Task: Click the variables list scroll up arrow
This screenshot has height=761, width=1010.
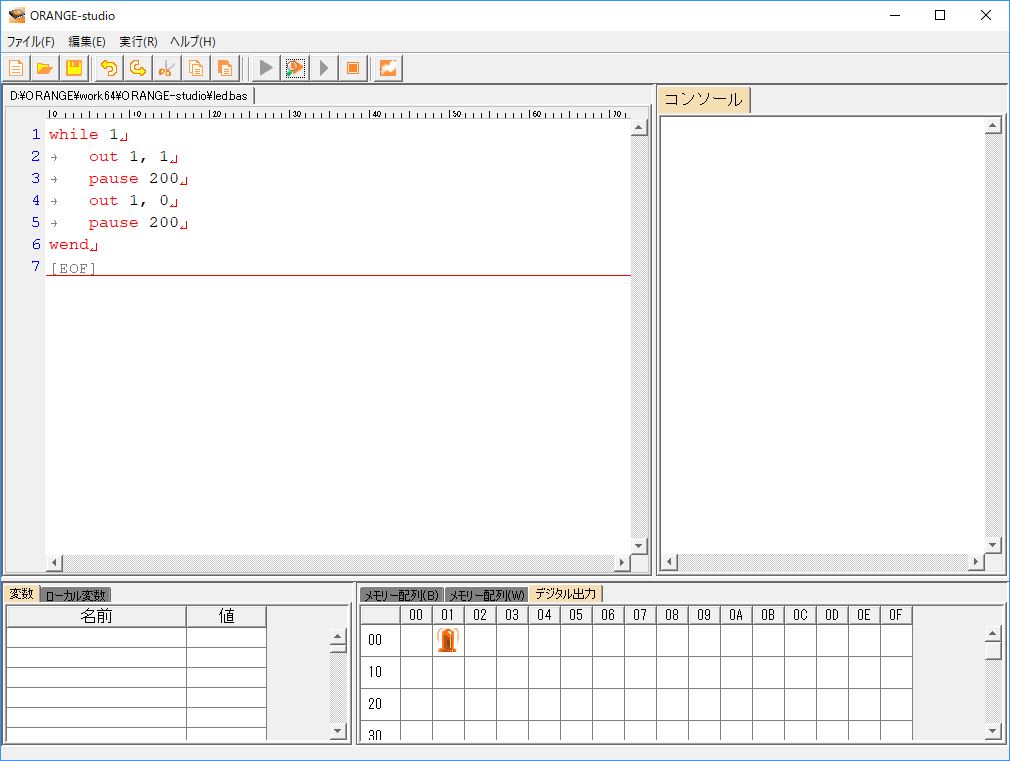Action: (x=338, y=637)
